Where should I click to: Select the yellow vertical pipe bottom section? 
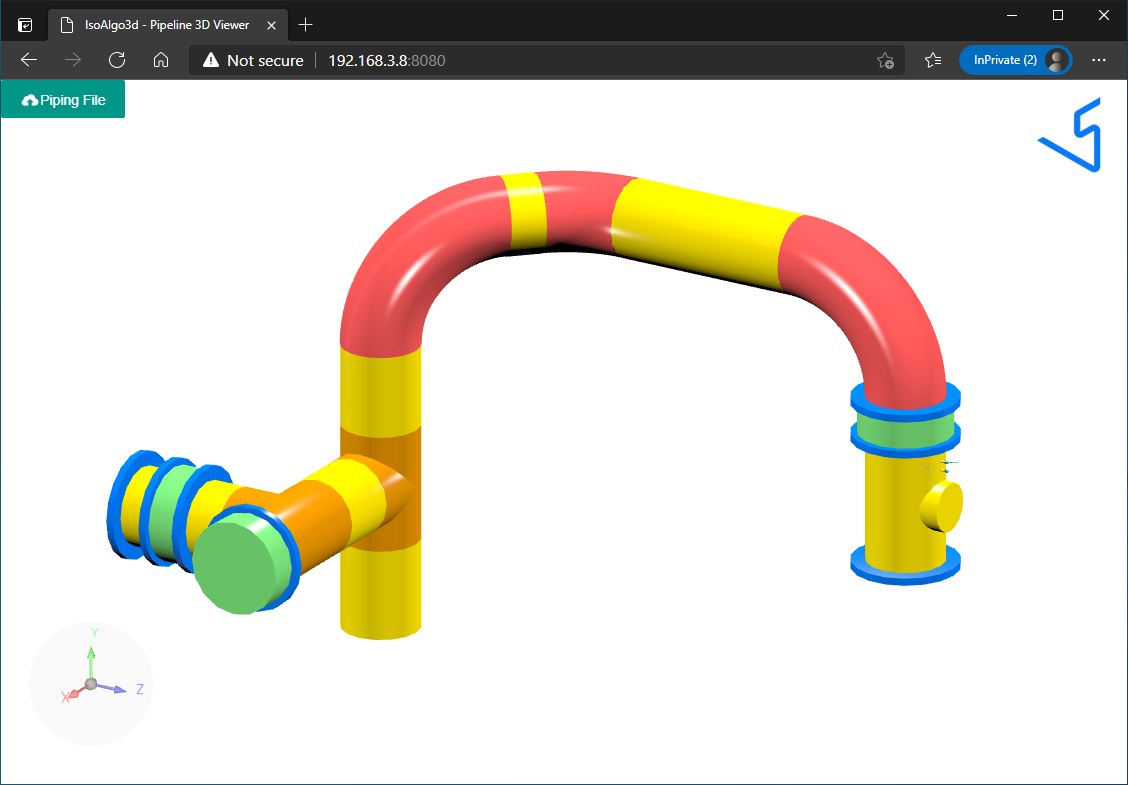pyautogui.click(x=380, y=594)
